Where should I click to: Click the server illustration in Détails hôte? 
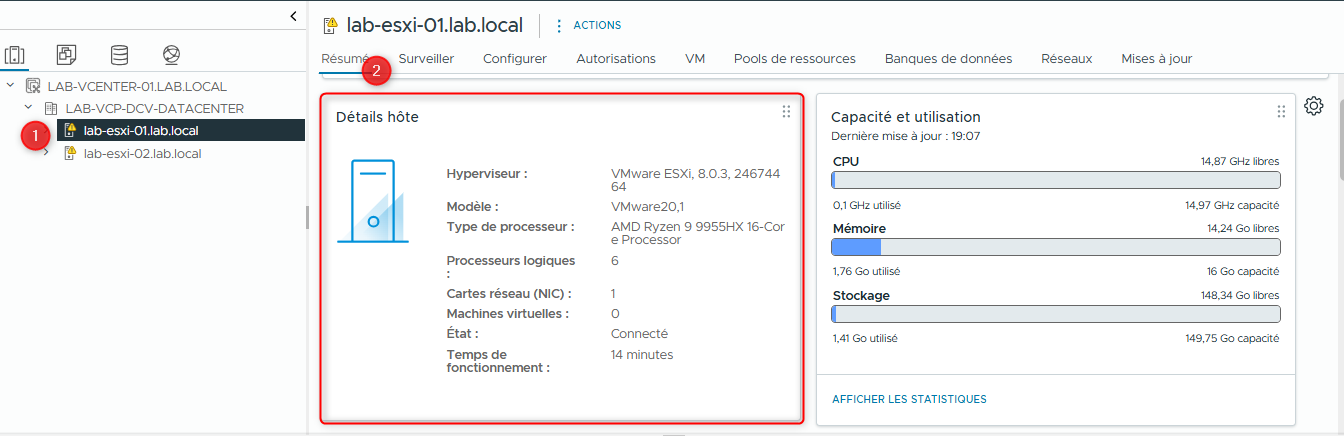point(372,201)
